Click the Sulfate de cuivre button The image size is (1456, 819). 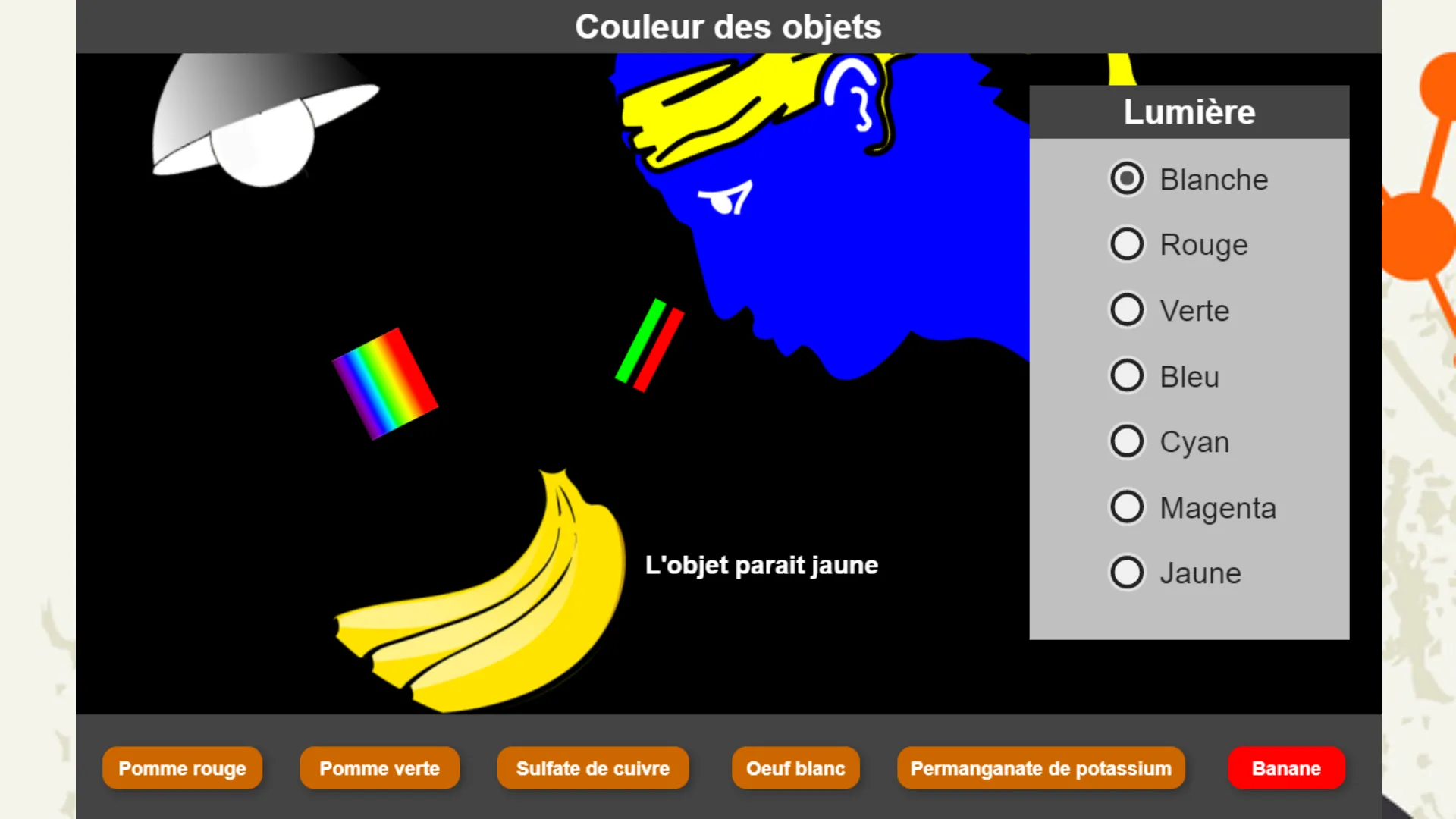click(x=592, y=768)
